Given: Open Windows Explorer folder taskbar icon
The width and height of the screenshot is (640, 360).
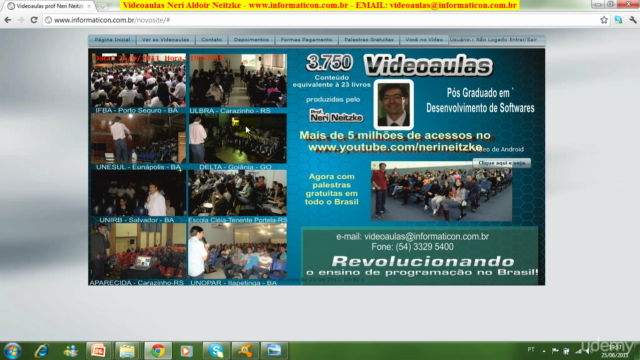Looking at the screenshot, I should pyautogui.click(x=127, y=351).
